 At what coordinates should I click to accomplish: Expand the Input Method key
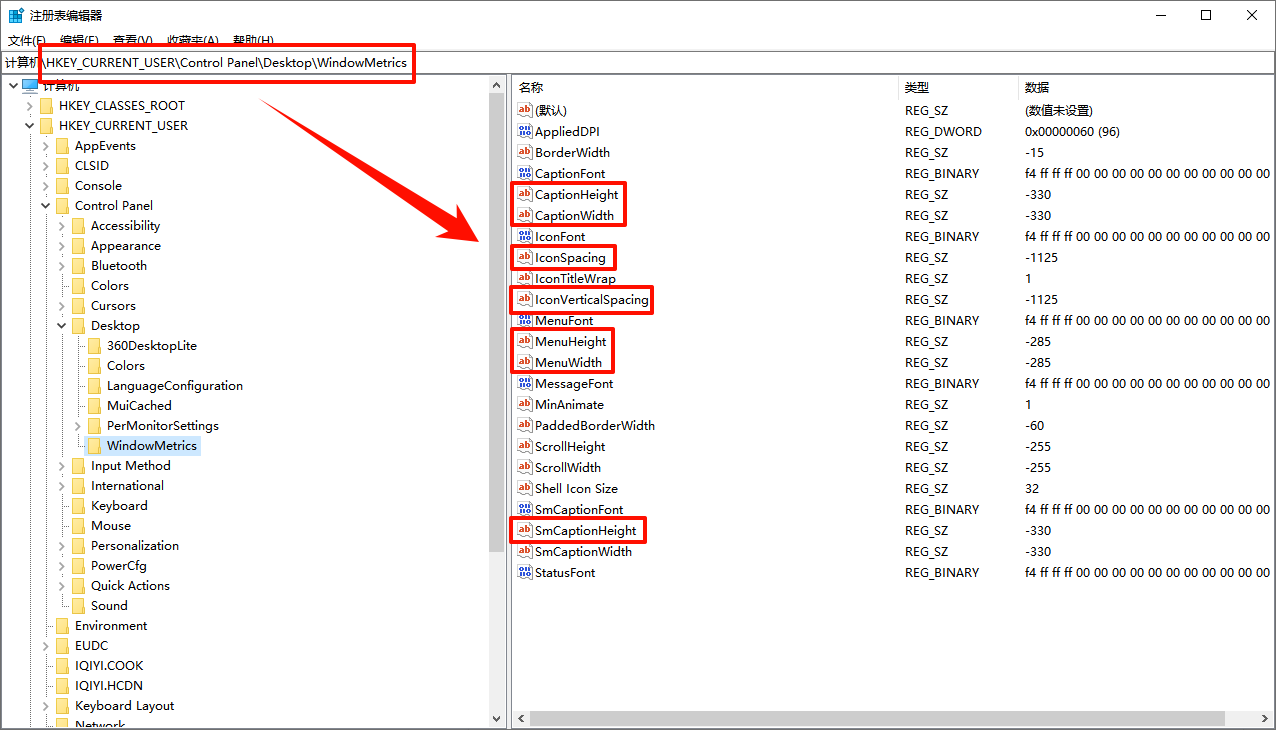(x=62, y=466)
